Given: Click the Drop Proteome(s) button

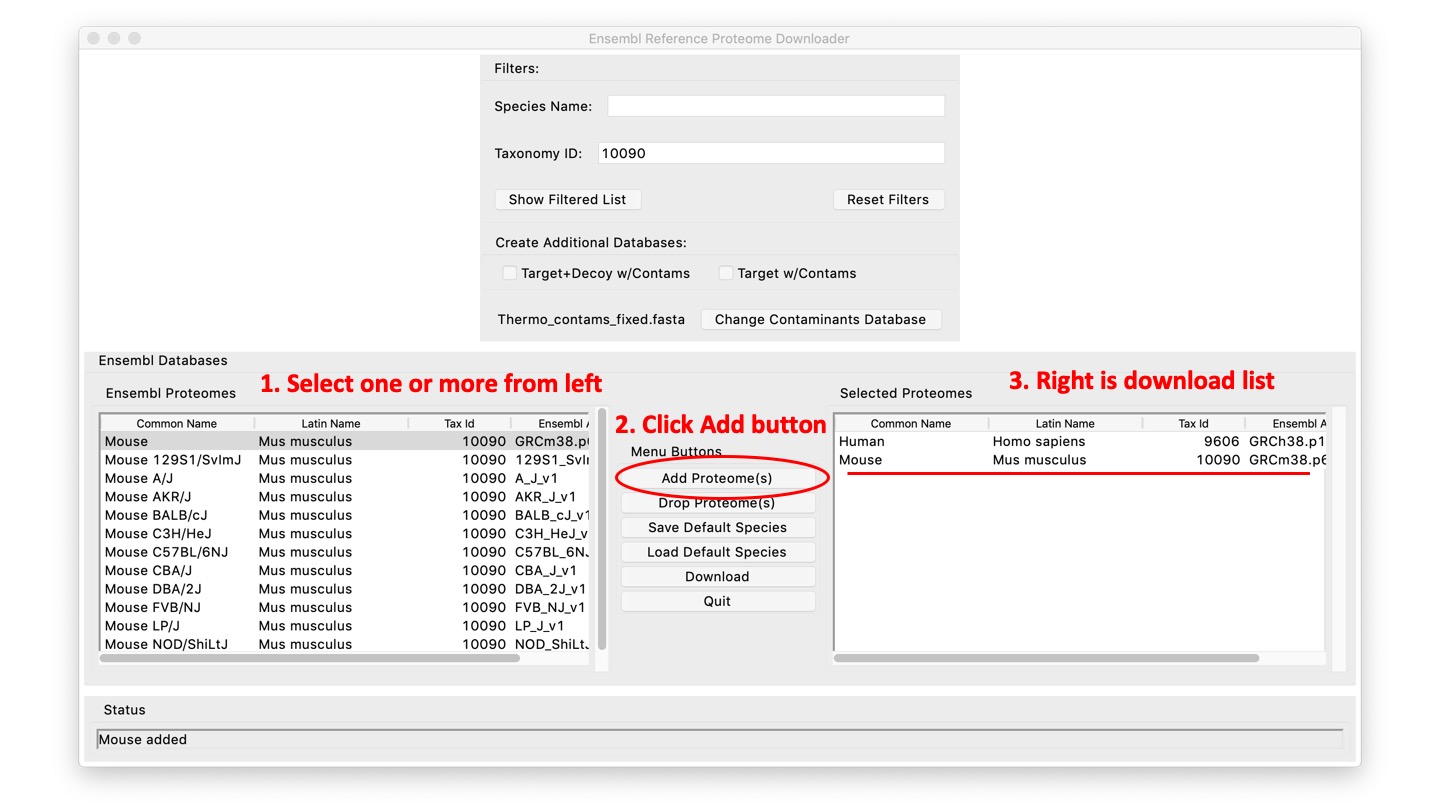Looking at the screenshot, I should click(x=717, y=503).
